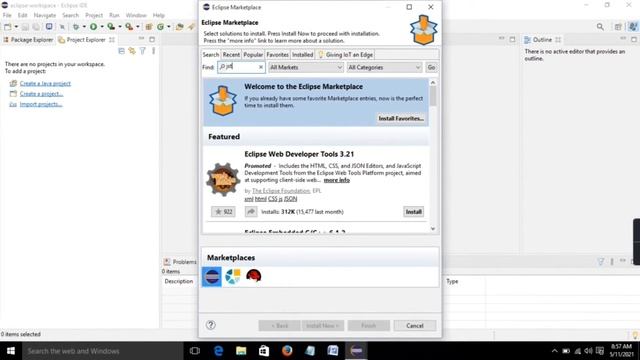
Task: Toggle Link with Editor in Project Explorer
Action: coord(132,51)
